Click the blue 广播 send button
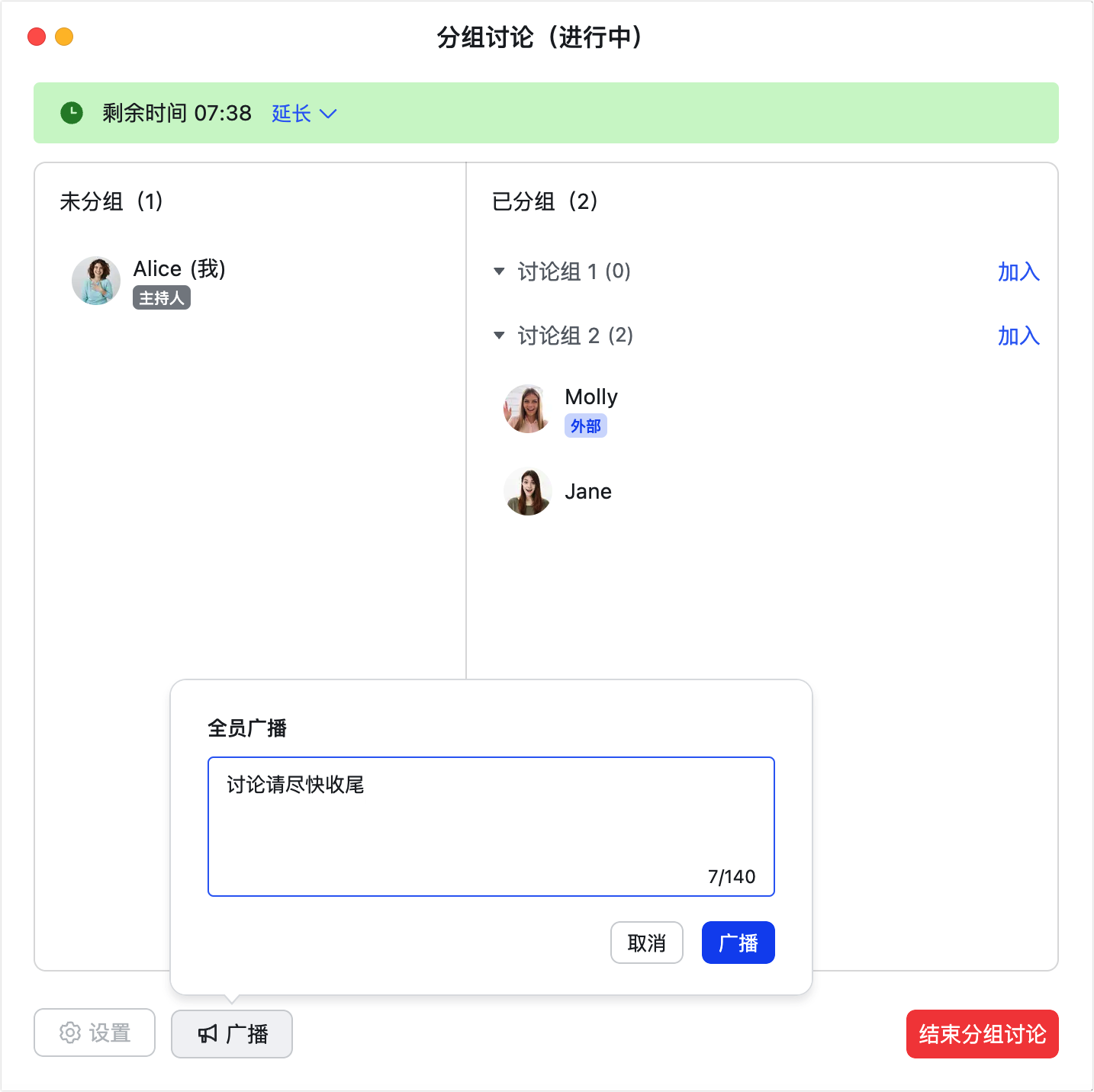 pos(738,943)
